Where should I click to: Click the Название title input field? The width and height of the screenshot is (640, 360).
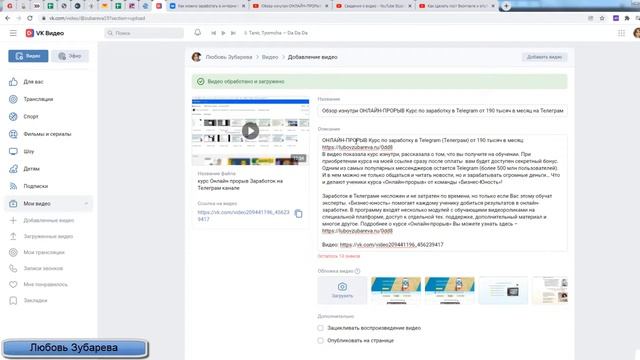[x=442, y=111]
